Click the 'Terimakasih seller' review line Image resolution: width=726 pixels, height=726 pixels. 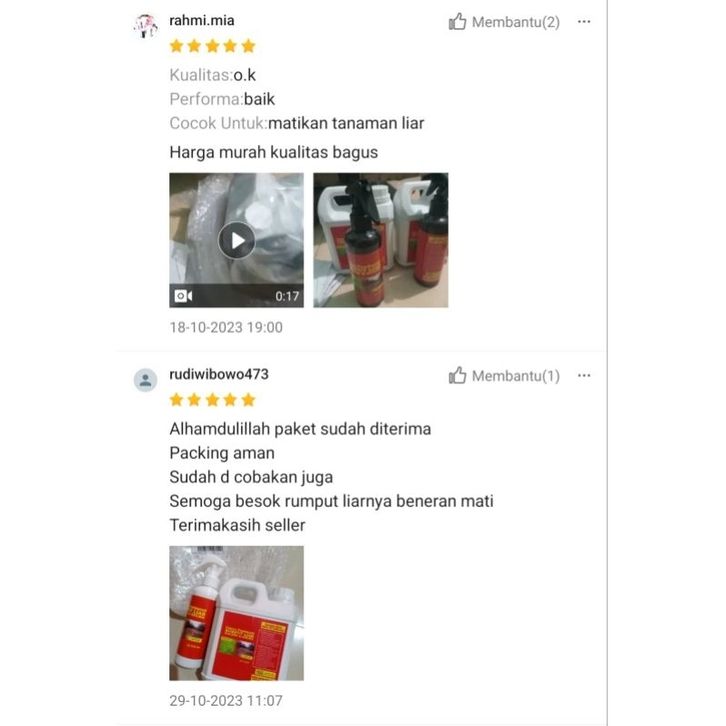(x=238, y=525)
